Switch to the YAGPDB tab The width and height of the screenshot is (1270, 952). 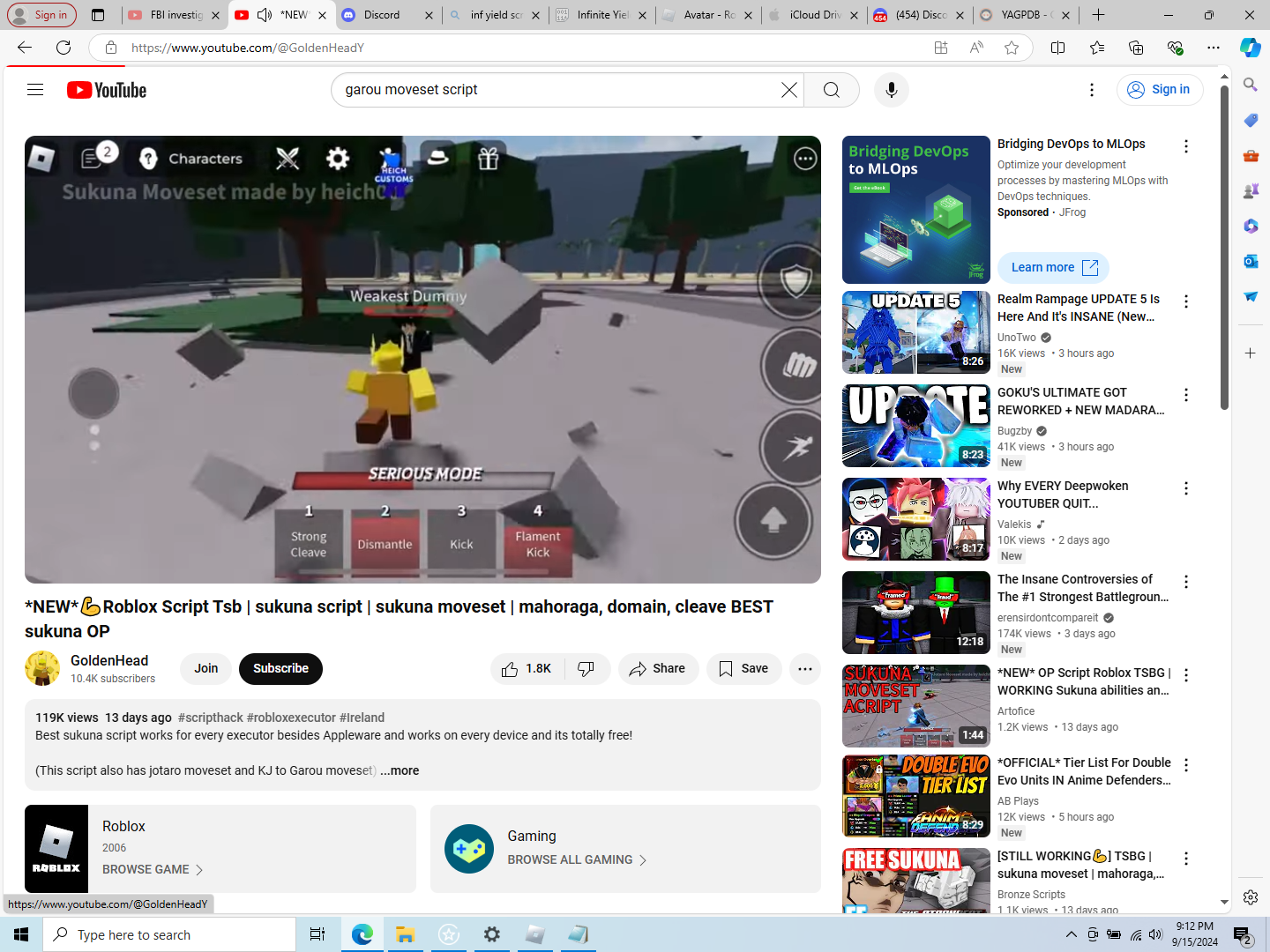(x=1027, y=15)
